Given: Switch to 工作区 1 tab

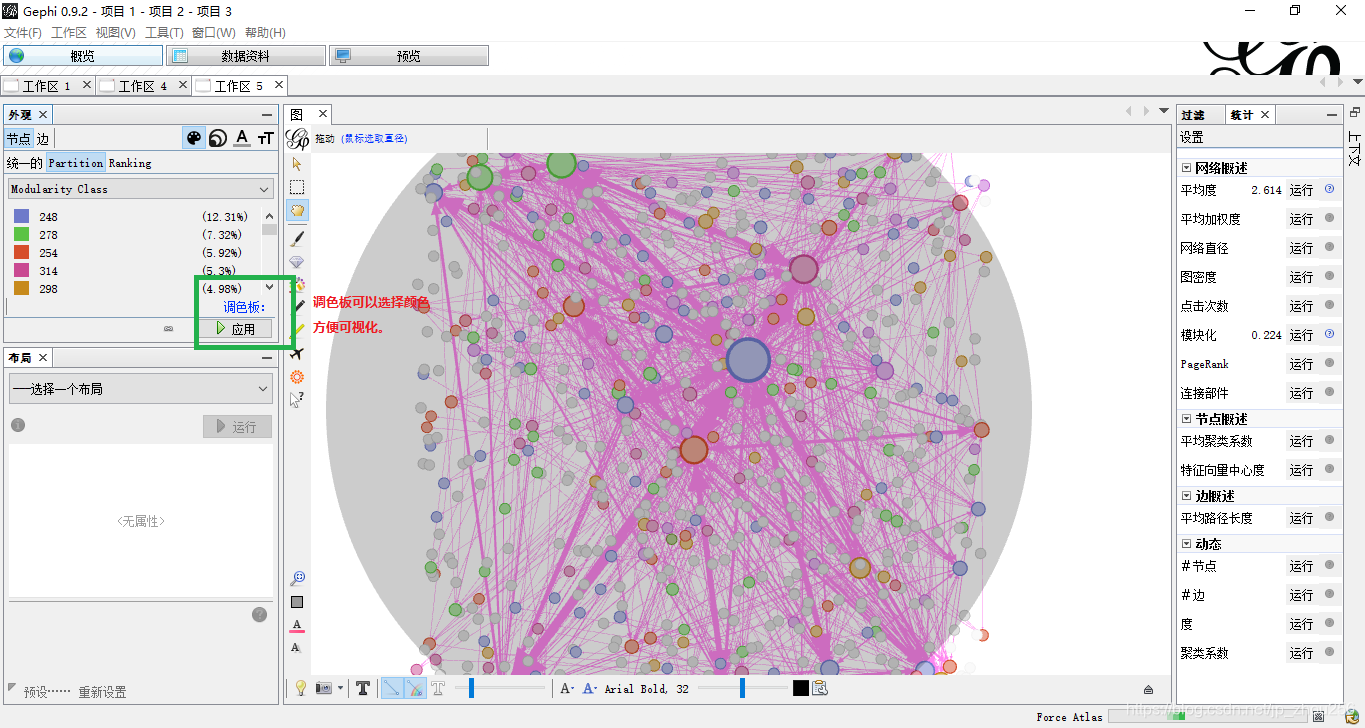Looking at the screenshot, I should tap(47, 86).
